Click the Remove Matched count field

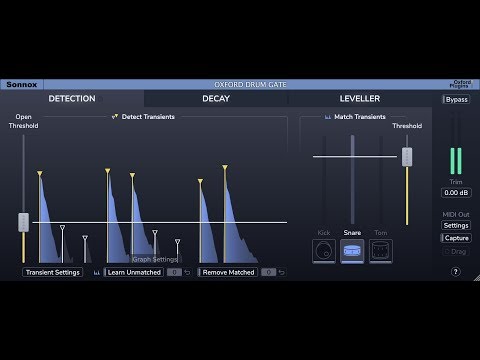pos(269,272)
